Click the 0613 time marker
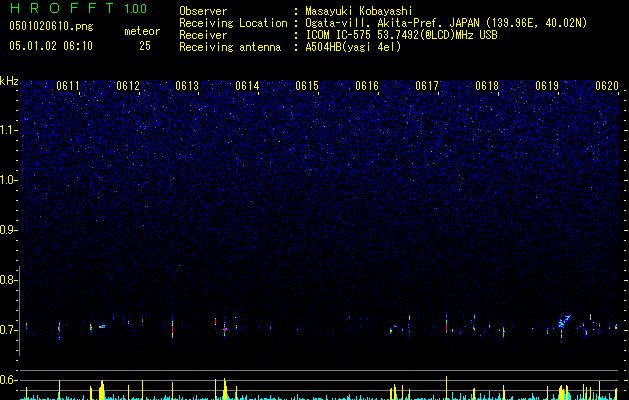The height and width of the screenshot is (400, 629). pos(187,86)
